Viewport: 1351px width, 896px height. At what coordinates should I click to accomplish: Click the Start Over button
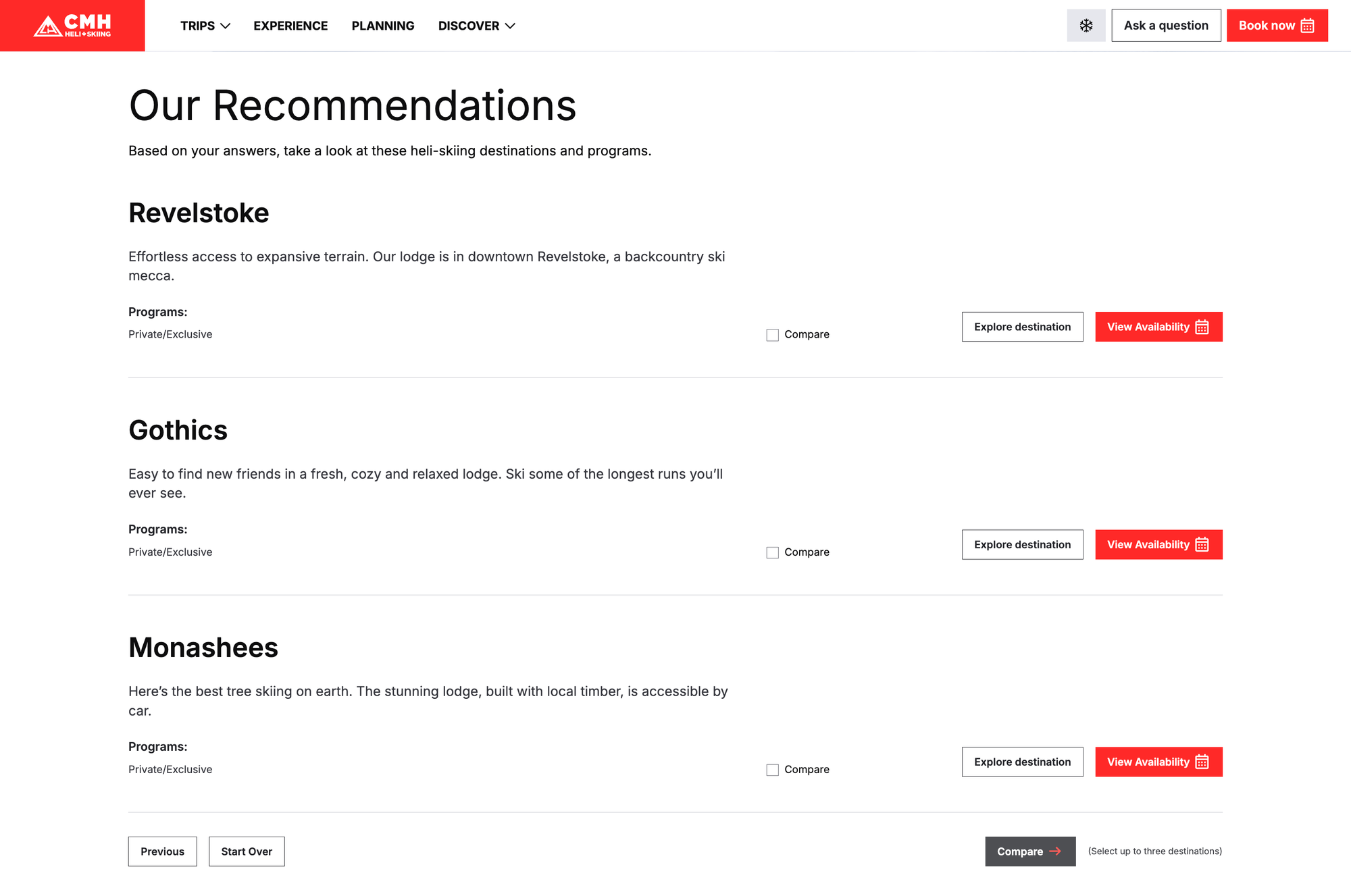click(247, 851)
